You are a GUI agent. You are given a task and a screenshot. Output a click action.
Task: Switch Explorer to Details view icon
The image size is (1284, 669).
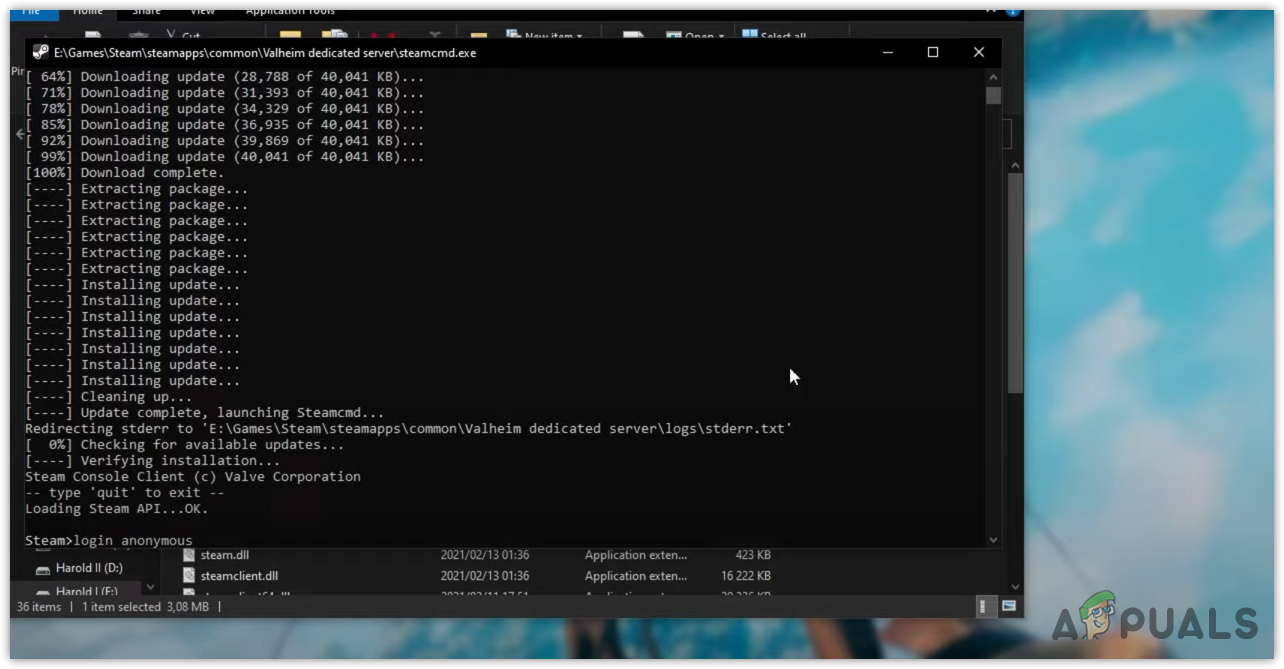(989, 606)
